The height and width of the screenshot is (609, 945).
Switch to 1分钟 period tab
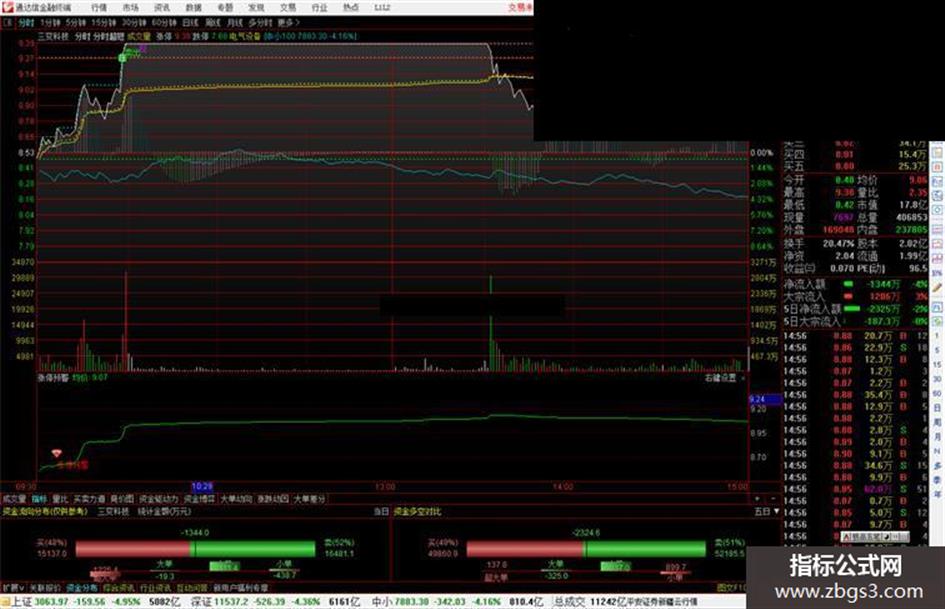click(x=49, y=23)
